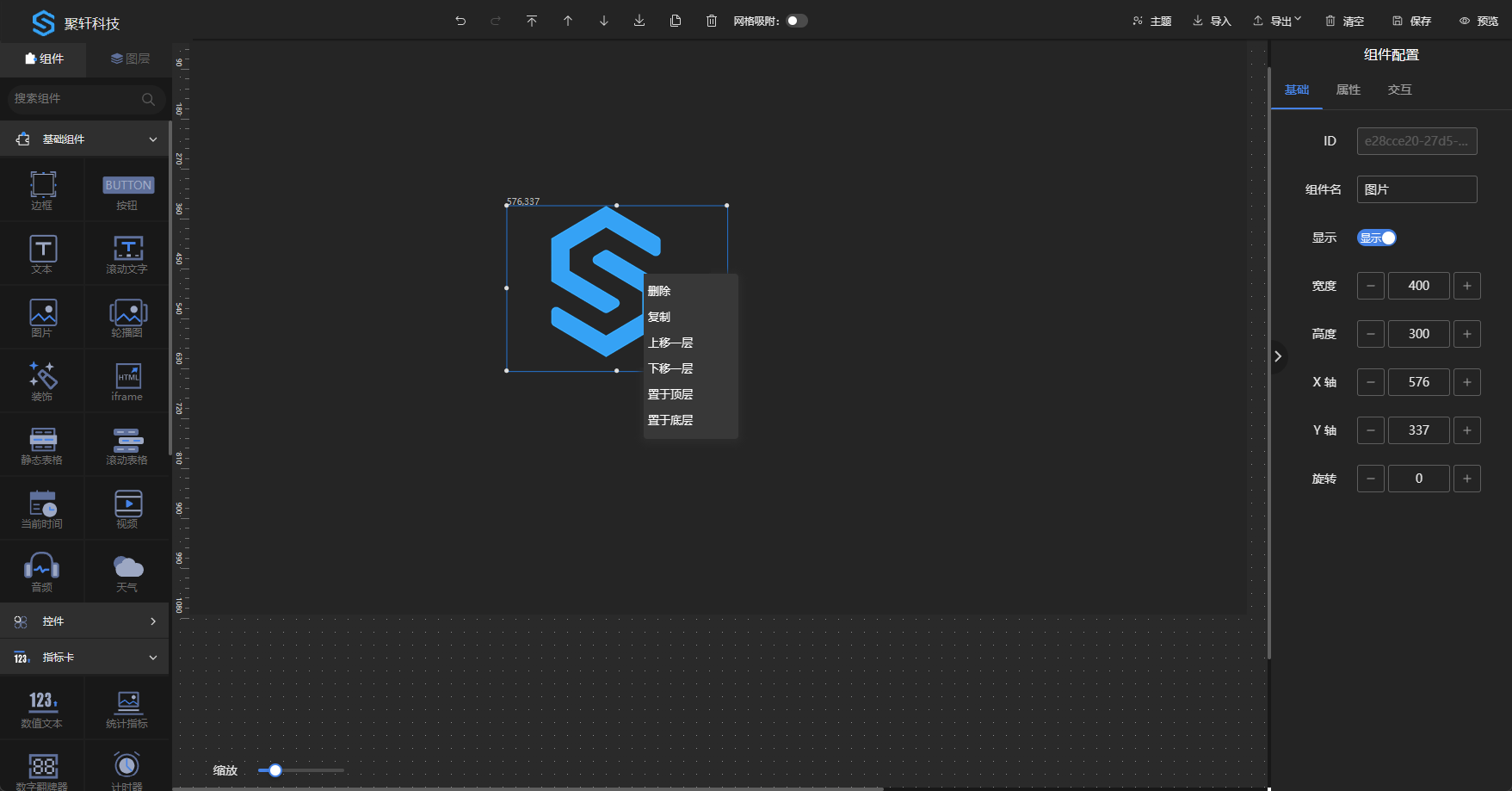Image resolution: width=1512 pixels, height=791 pixels.
Task: Open the 导出 export dropdown
Action: click(x=1277, y=21)
